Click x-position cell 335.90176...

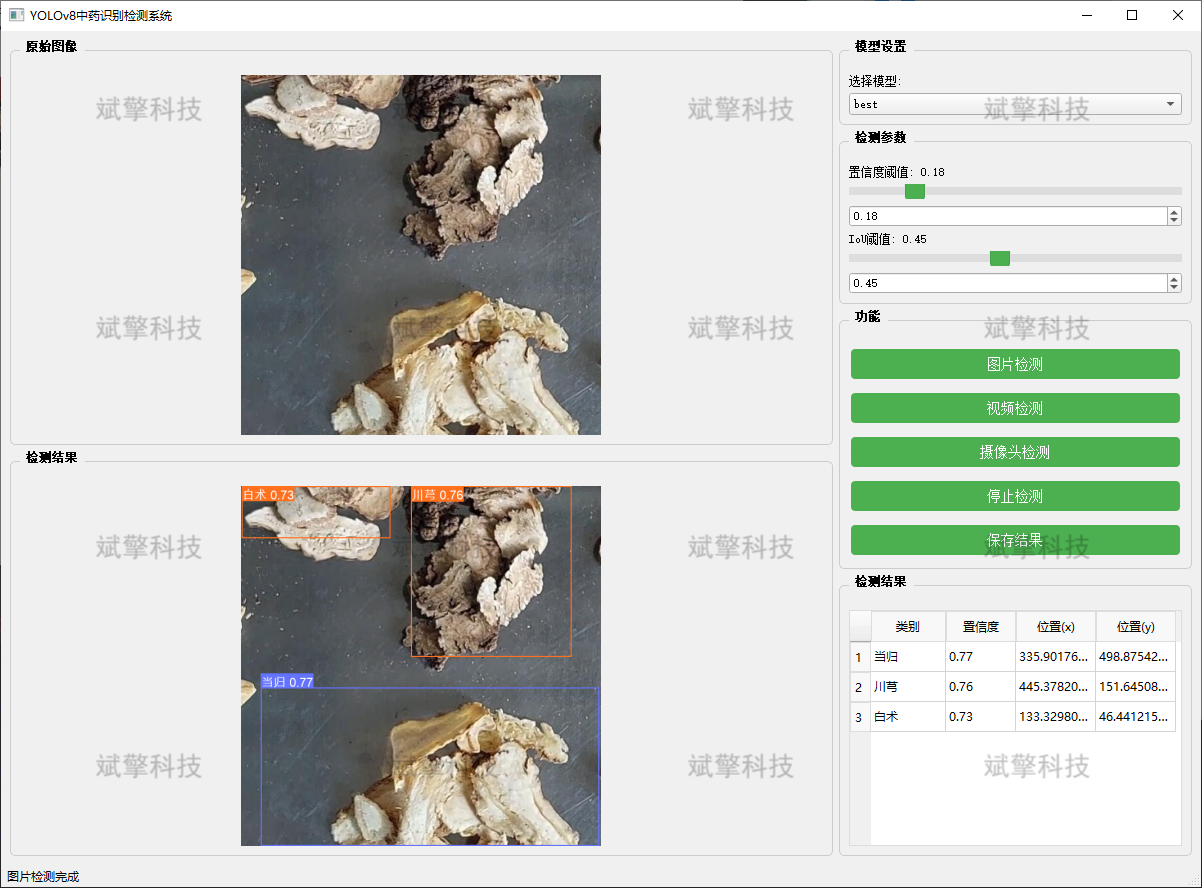(x=1056, y=657)
